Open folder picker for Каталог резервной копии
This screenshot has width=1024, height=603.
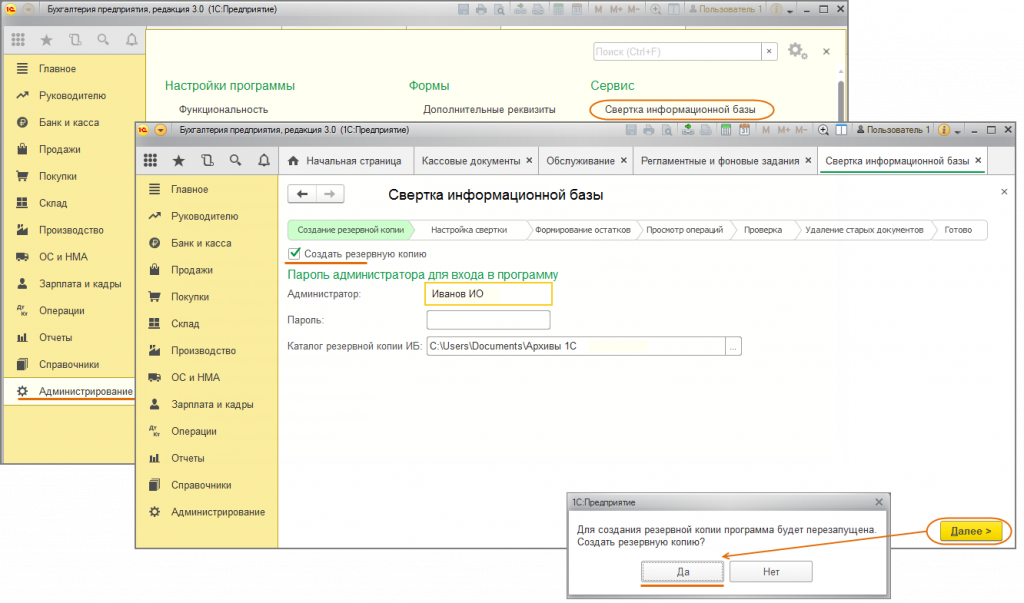(734, 347)
